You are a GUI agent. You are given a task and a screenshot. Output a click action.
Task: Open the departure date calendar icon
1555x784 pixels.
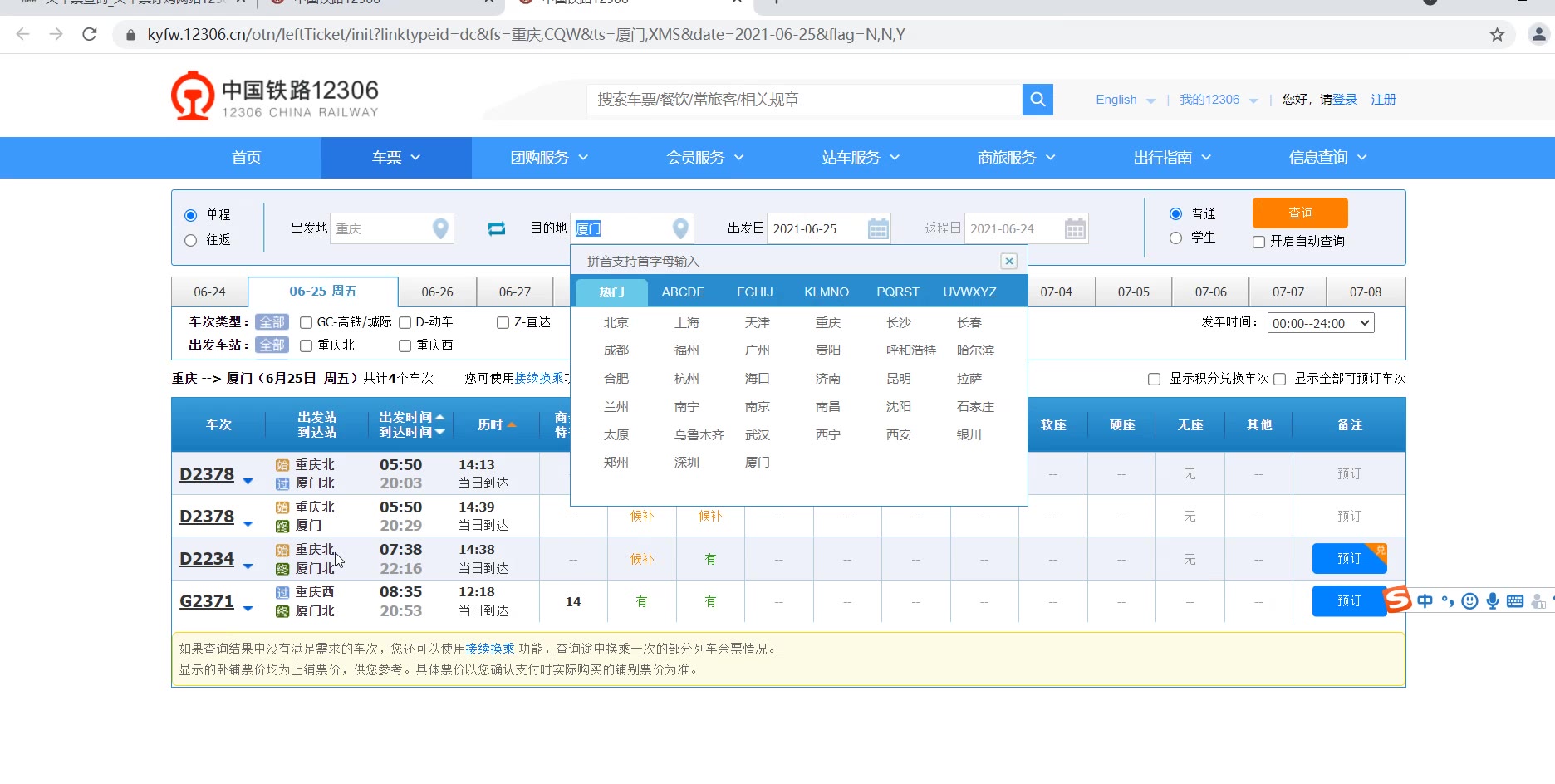(877, 229)
